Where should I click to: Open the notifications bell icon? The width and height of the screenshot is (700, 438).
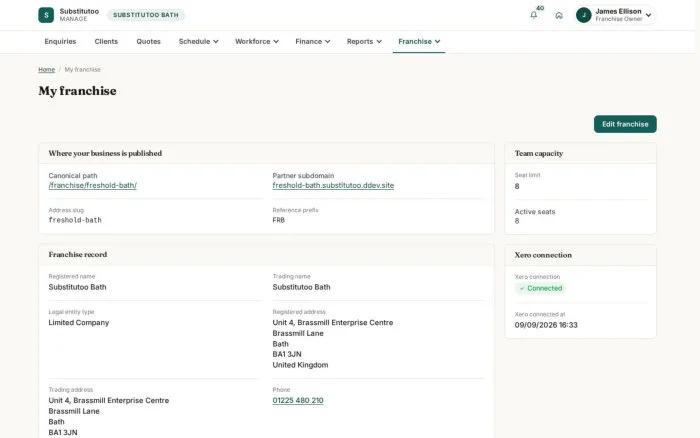(x=533, y=15)
